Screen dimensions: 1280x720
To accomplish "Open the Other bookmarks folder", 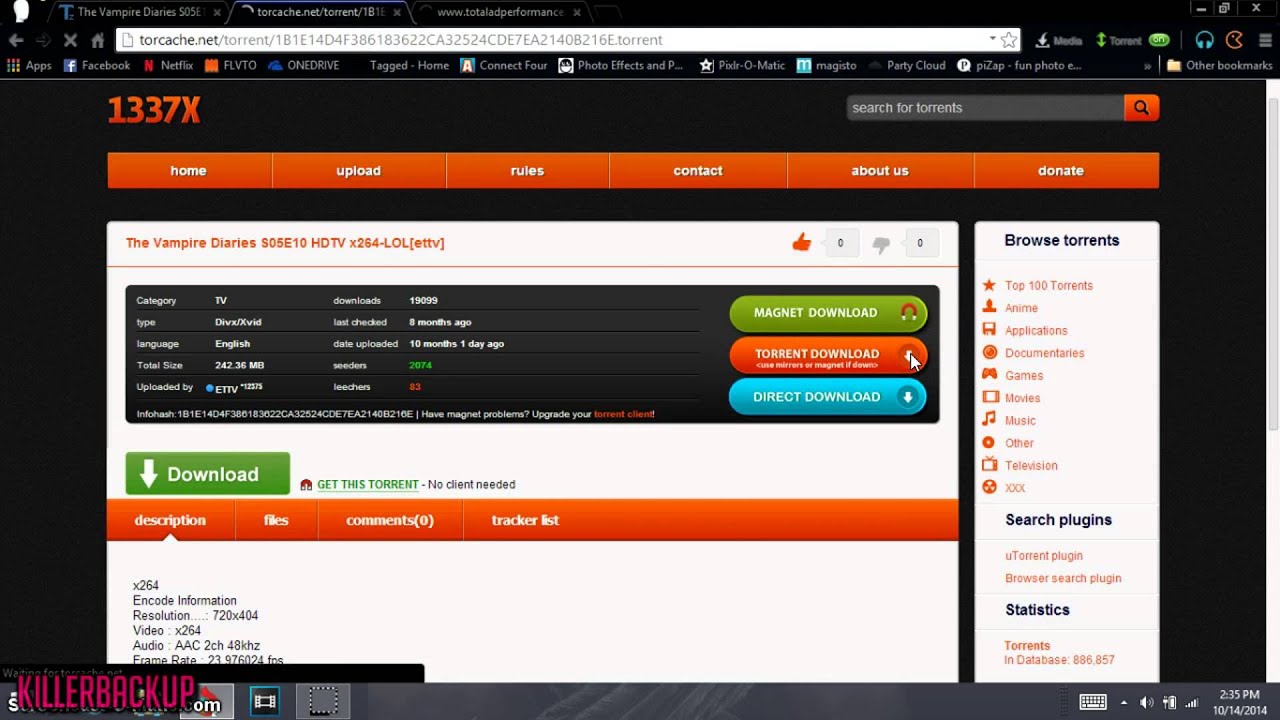I will (1220, 65).
